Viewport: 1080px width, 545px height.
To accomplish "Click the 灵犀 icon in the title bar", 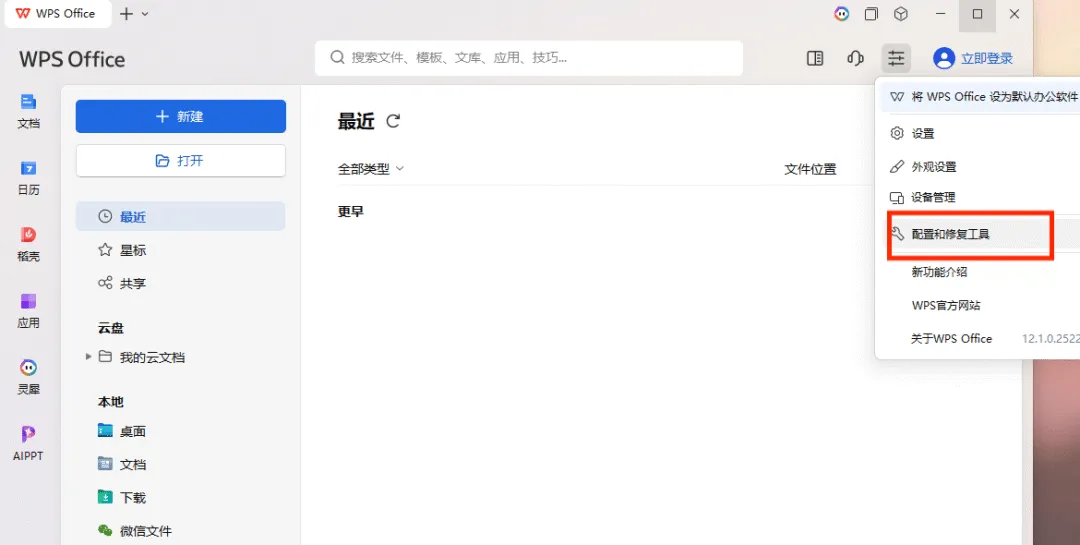I will pyautogui.click(x=842, y=14).
